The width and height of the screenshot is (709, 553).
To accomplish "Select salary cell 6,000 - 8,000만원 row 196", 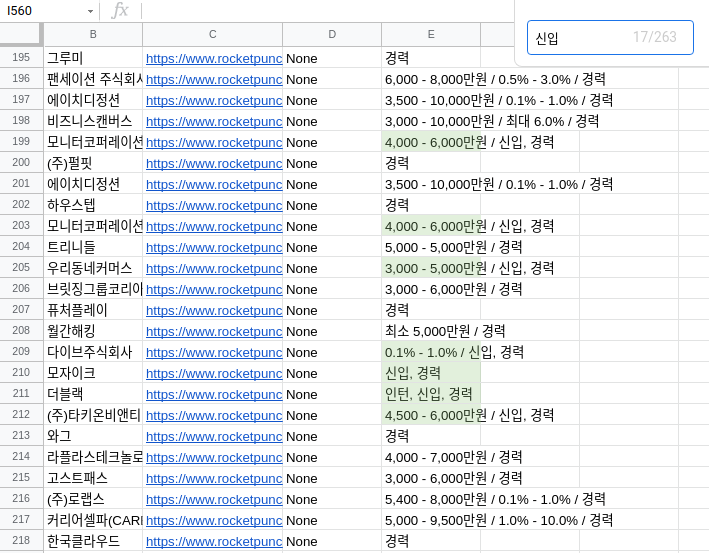I will click(431, 79).
